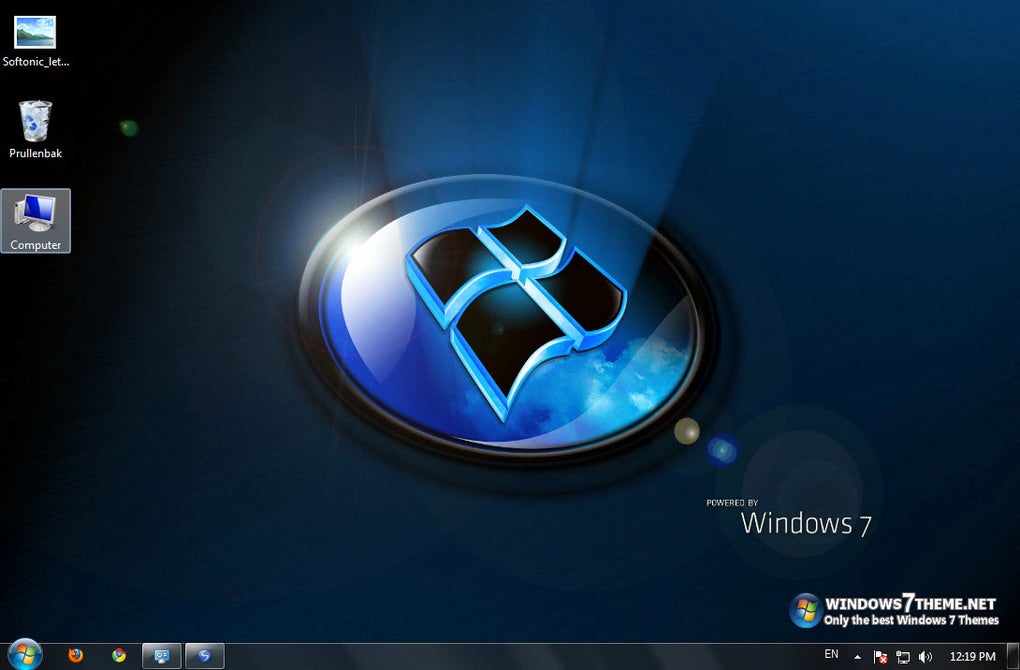
Task: Switch to the blue swirl app on taskbar
Action: pos(205,656)
